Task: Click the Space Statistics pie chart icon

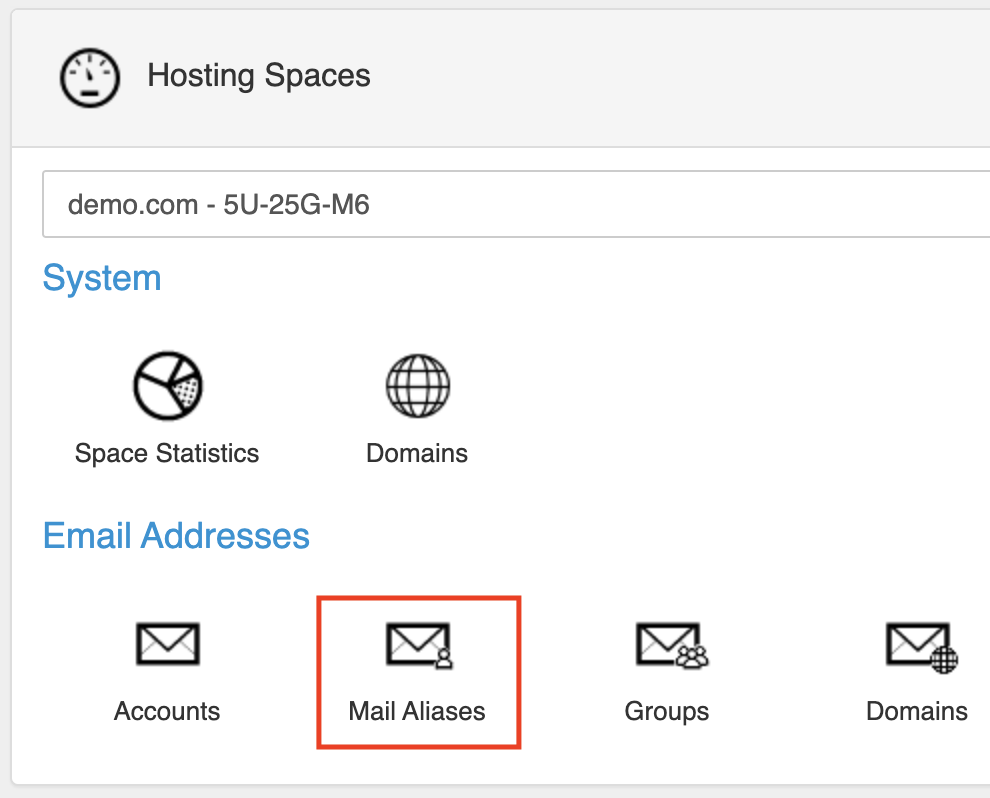Action: point(167,386)
